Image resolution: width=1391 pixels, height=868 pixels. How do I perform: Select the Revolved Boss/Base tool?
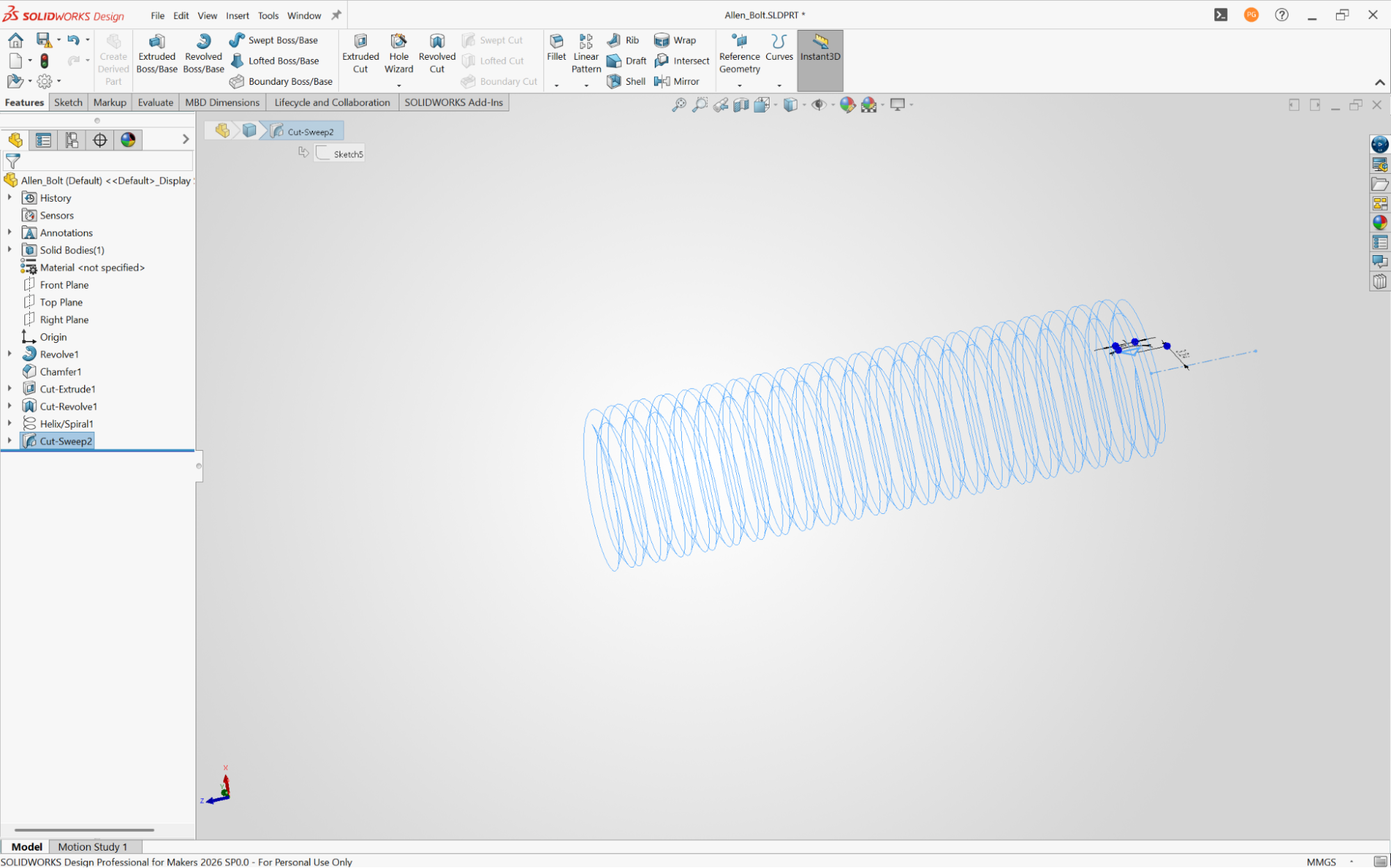point(203,54)
